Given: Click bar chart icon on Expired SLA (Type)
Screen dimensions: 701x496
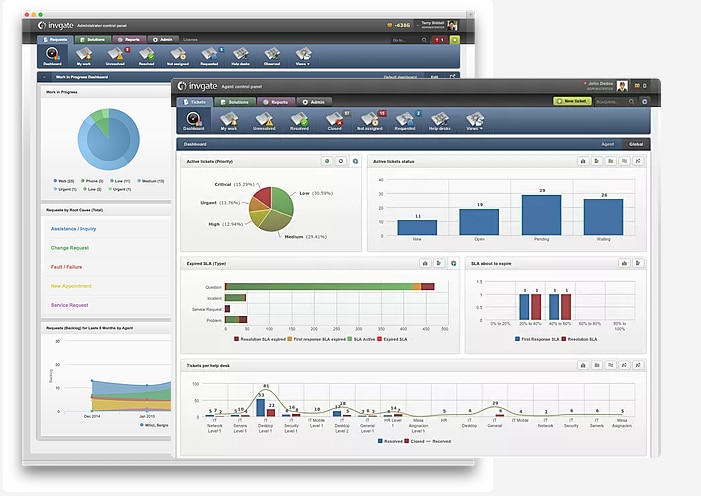Looking at the screenshot, I should click(425, 263).
